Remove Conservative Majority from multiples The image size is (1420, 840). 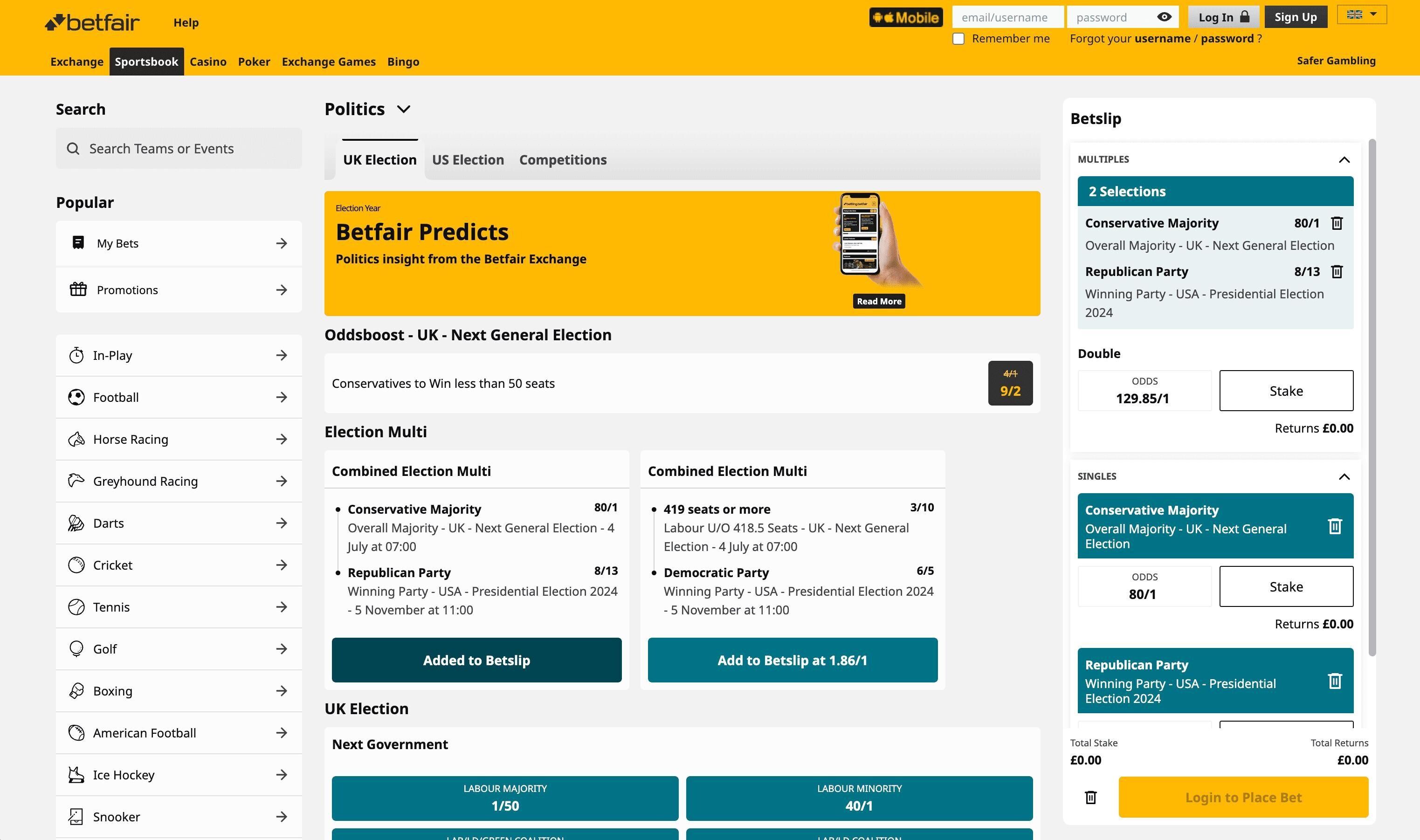(x=1337, y=223)
